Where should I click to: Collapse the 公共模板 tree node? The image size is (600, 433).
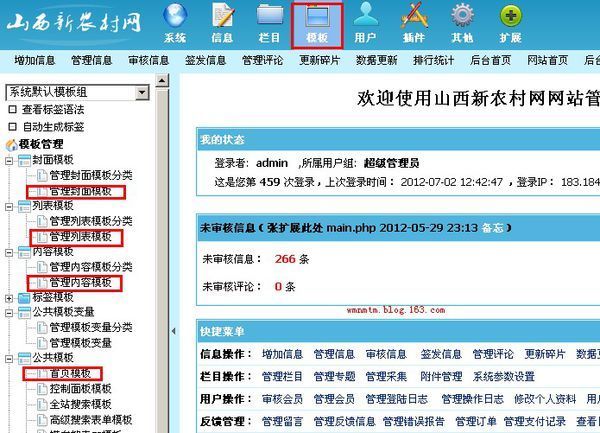point(9,359)
